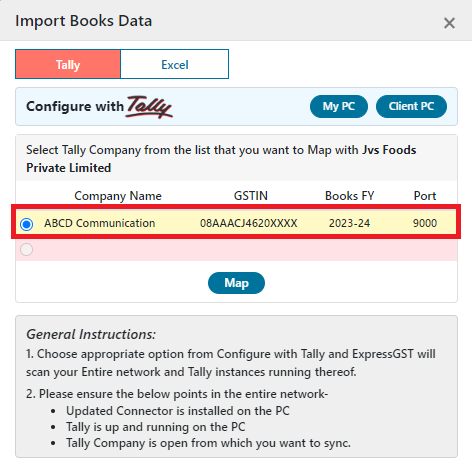Click the General Instructions heading

tap(91, 334)
